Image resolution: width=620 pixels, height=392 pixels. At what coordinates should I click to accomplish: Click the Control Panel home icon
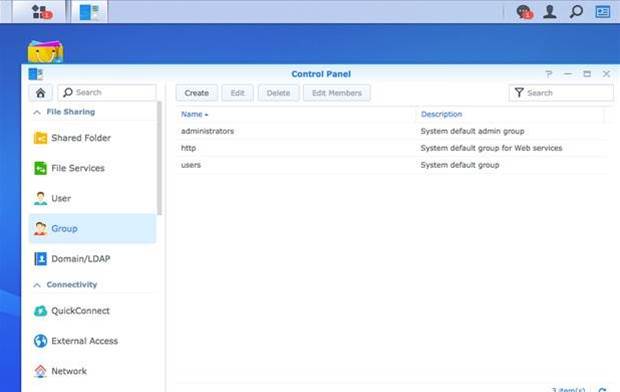(40, 93)
